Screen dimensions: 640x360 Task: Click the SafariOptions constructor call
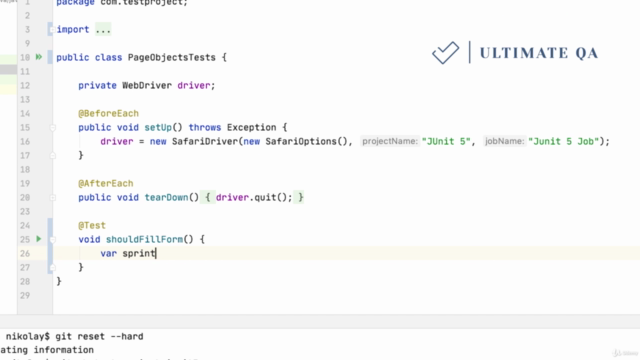point(300,142)
